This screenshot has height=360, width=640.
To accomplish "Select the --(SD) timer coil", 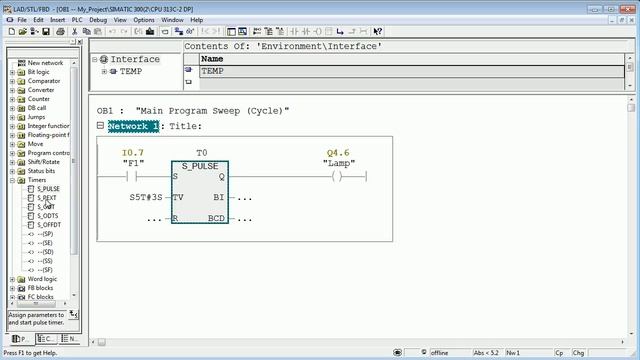I will click(45, 252).
